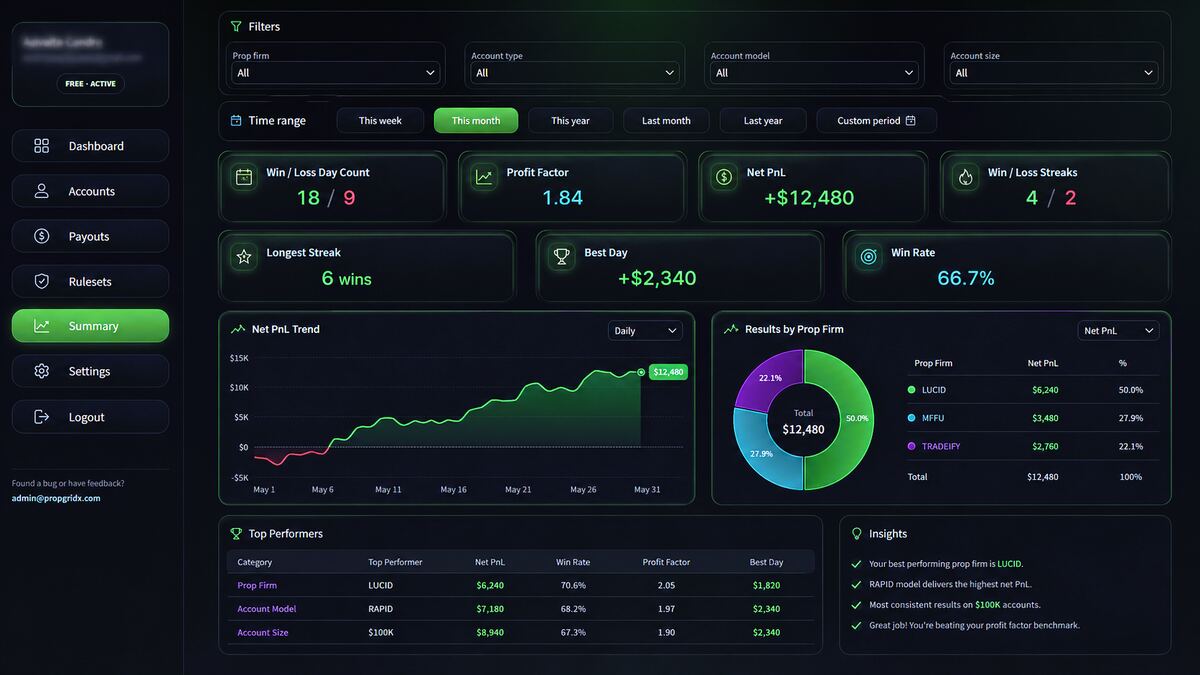This screenshot has width=1200, height=675.
Task: Click the Settings gear icon
Action: pos(41,371)
